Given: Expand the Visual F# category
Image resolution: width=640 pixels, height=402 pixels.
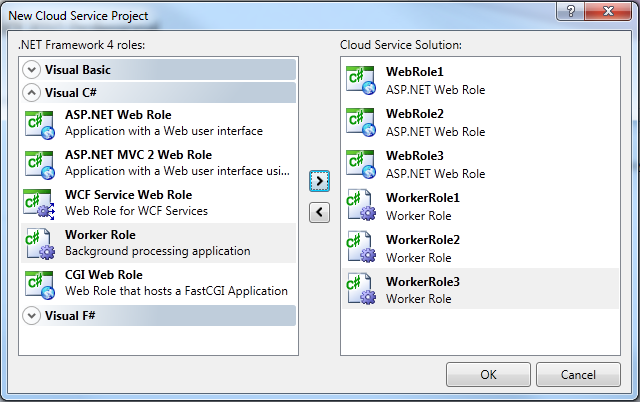Looking at the screenshot, I should pyautogui.click(x=32, y=316).
